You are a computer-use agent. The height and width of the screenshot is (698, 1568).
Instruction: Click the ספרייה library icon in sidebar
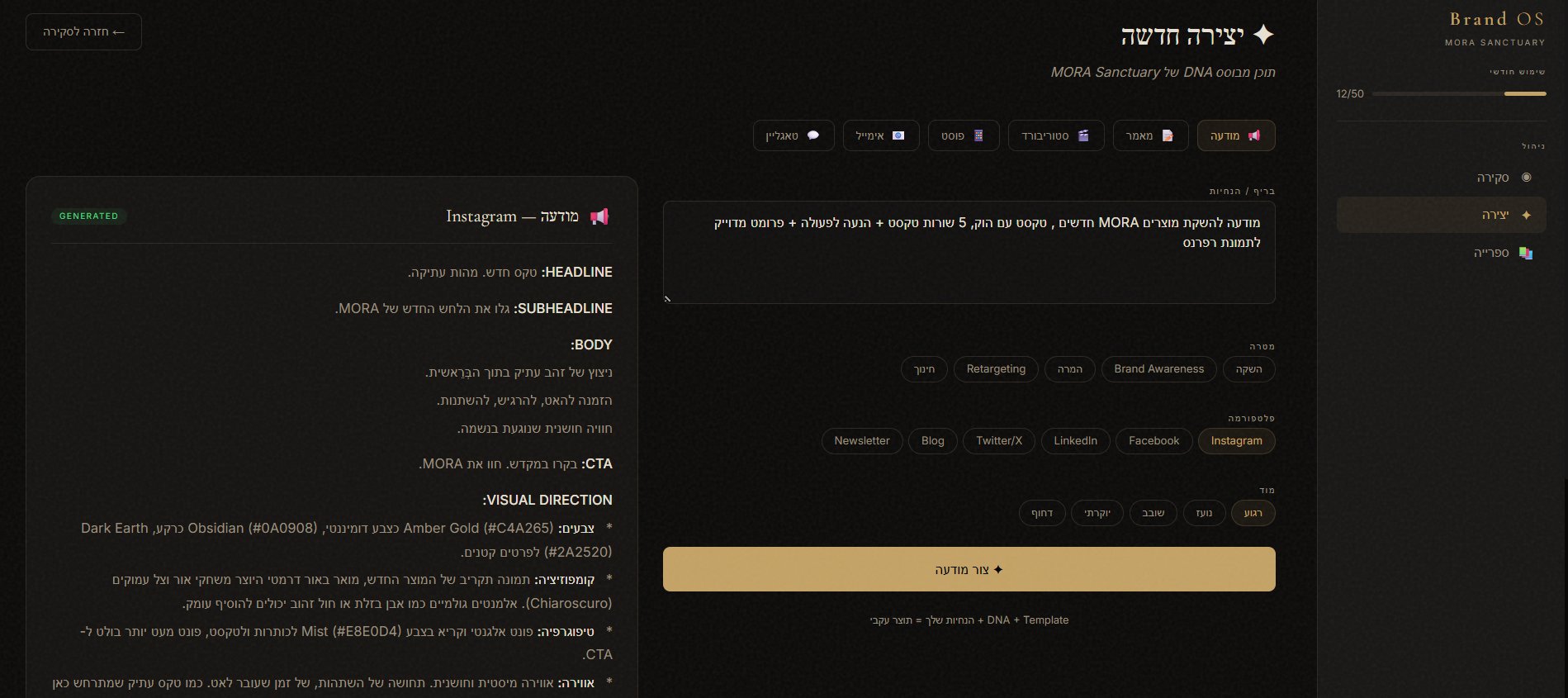click(1526, 253)
